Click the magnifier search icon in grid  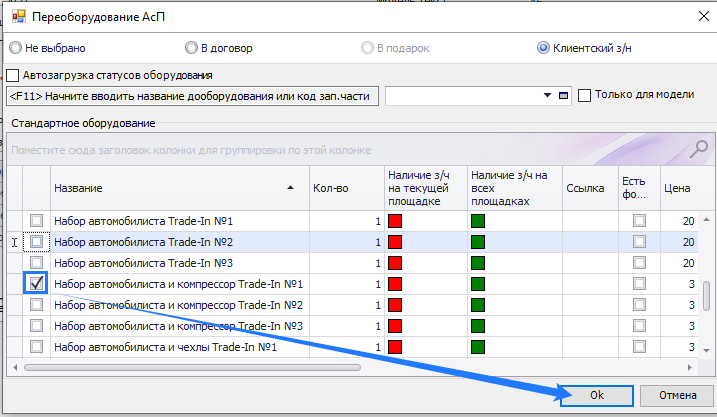coord(700,149)
